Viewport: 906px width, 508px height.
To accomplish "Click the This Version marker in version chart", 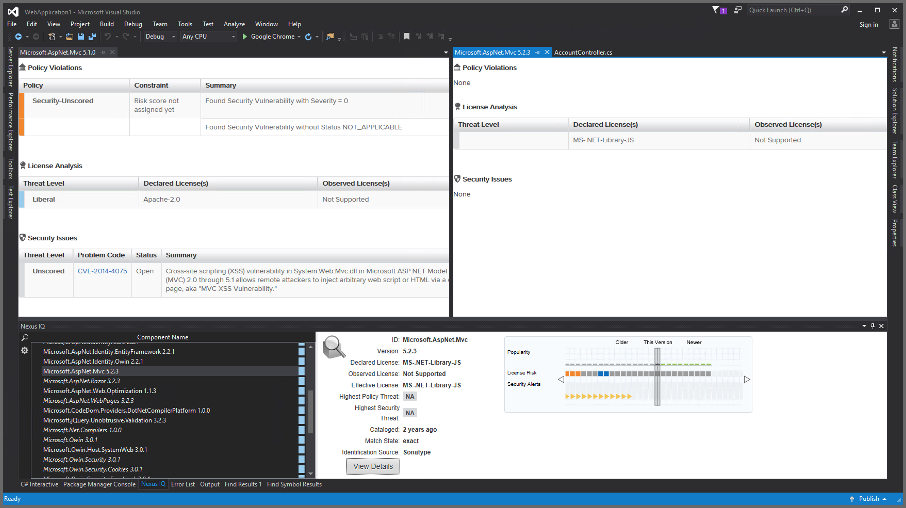I will 657,376.
